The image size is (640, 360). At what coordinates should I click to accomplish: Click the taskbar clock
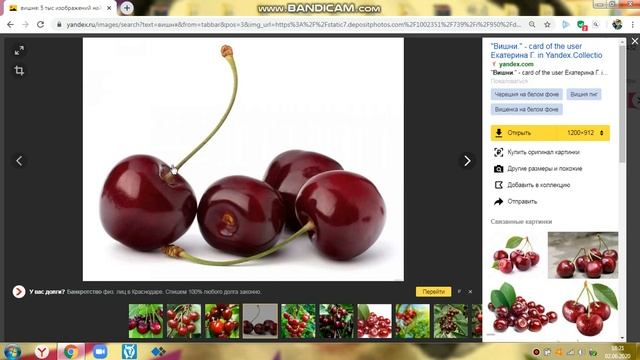(x=618, y=352)
